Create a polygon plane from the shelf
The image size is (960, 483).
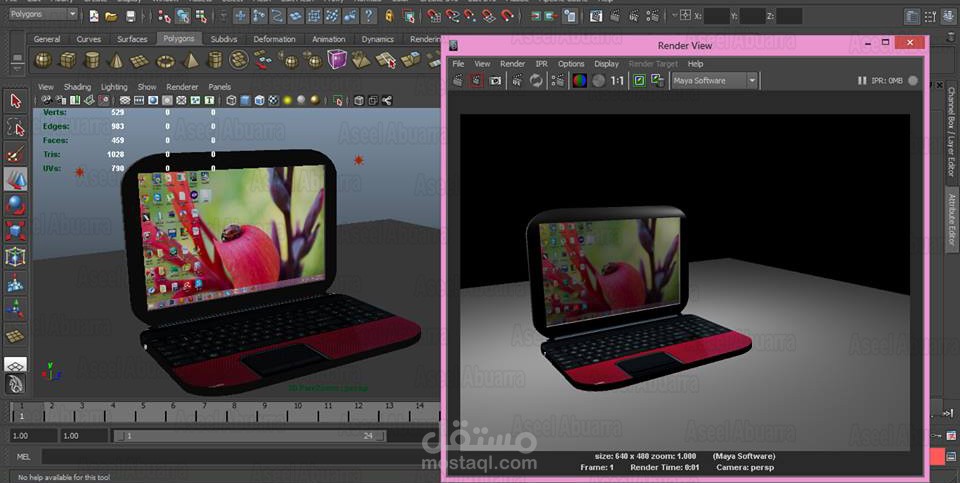pos(140,61)
